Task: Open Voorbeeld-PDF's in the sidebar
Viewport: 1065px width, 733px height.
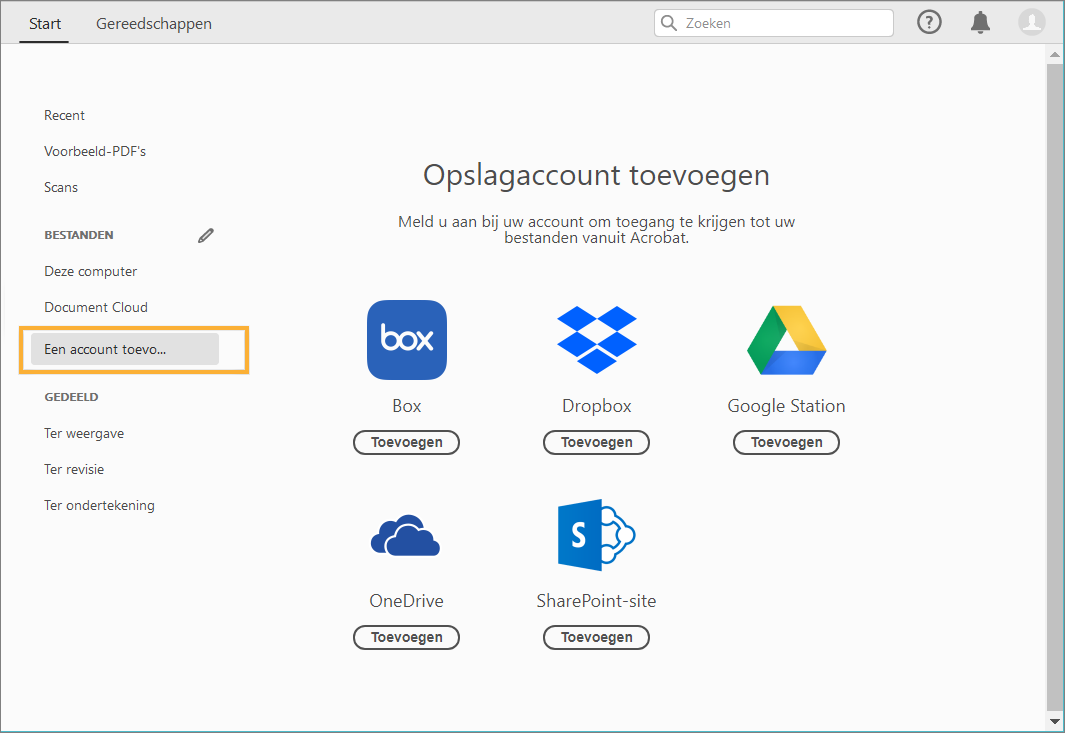Action: (95, 151)
